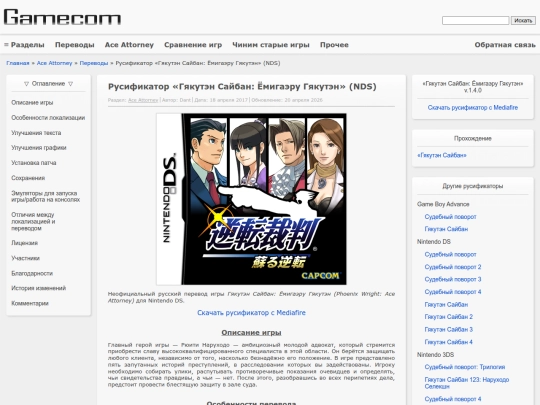Open the Прочее menu item

(x=334, y=45)
